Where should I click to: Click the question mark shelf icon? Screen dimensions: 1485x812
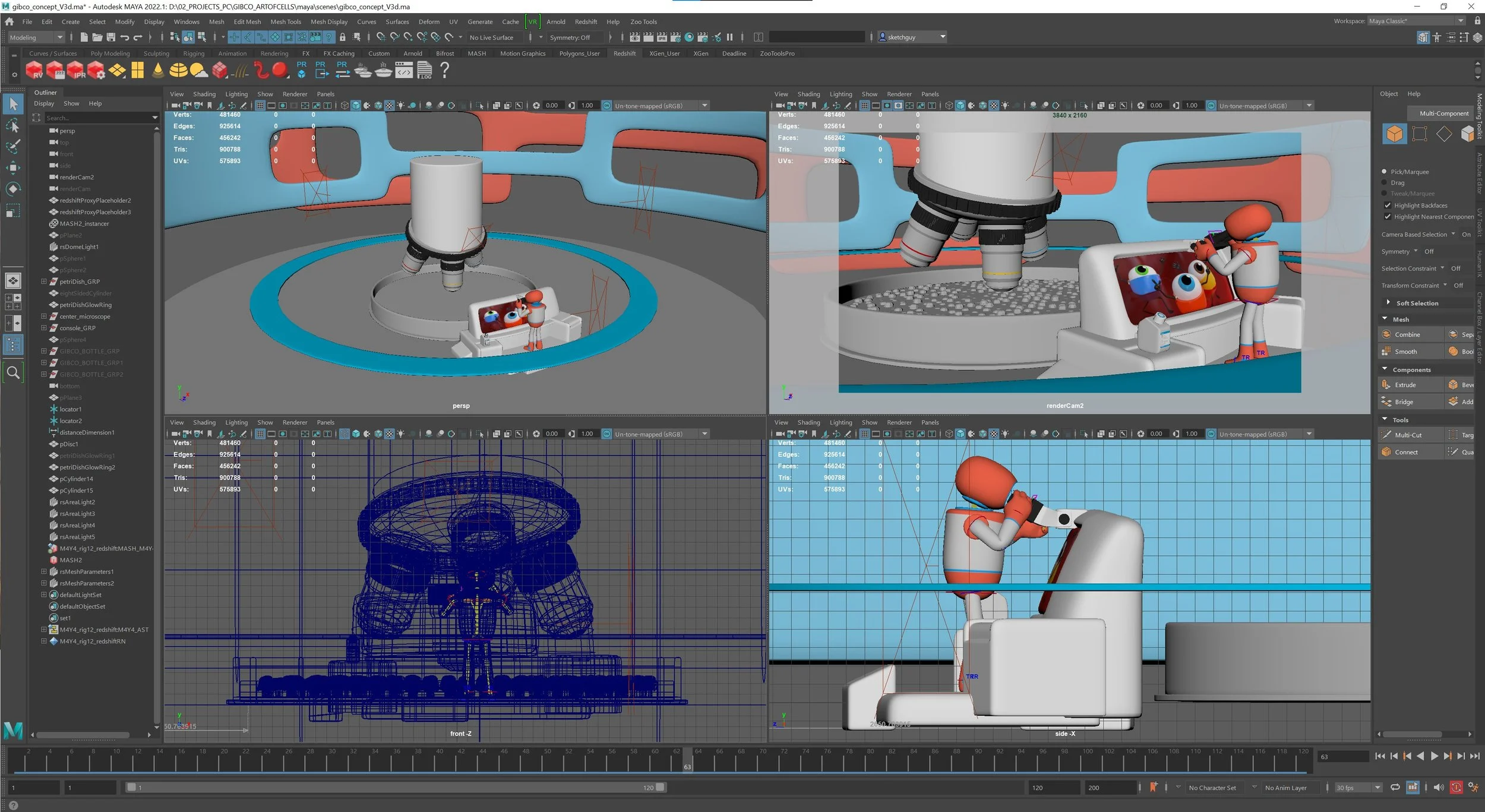click(444, 70)
